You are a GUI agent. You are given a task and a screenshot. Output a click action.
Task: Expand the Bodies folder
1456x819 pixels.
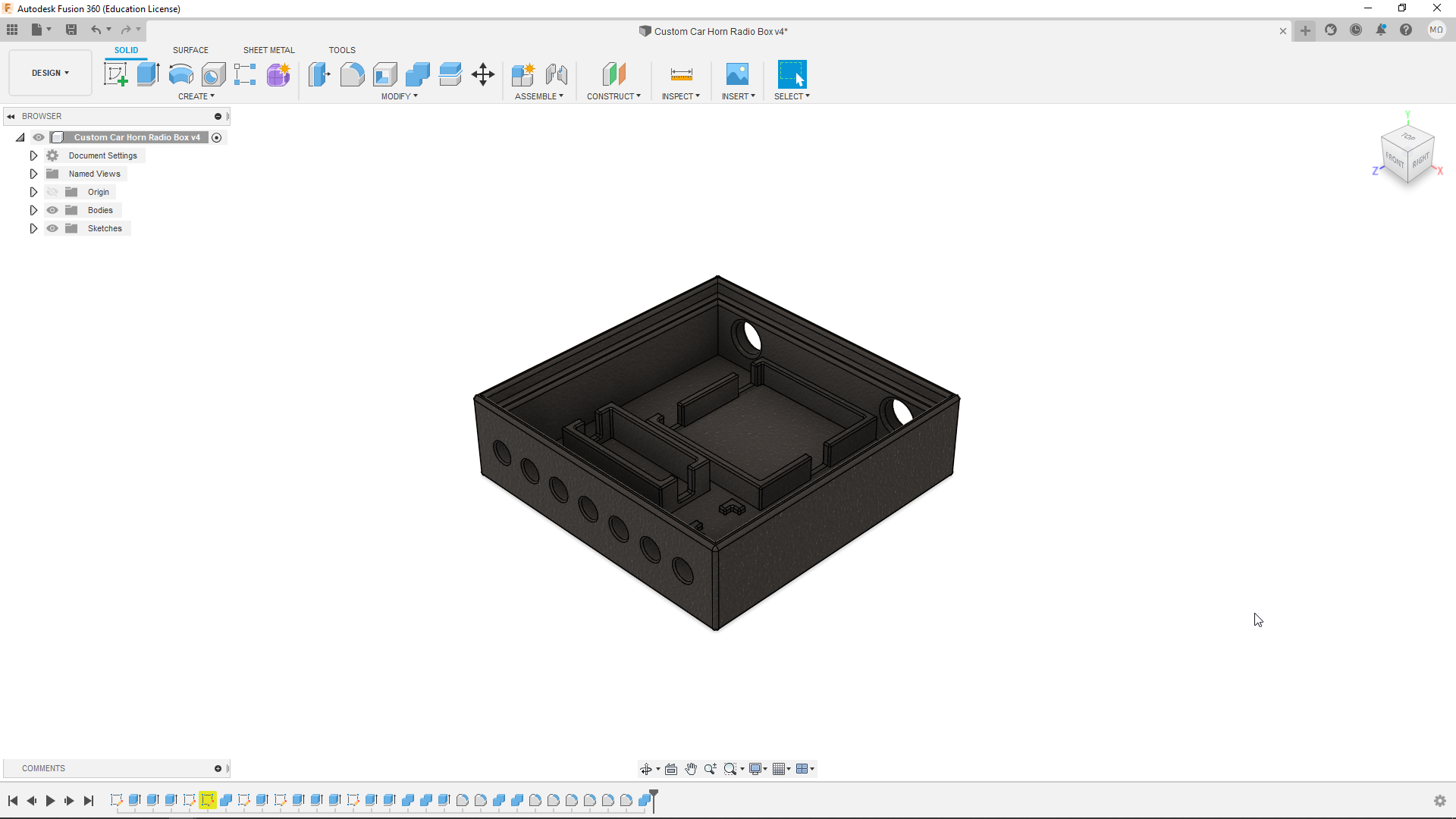[x=33, y=210]
